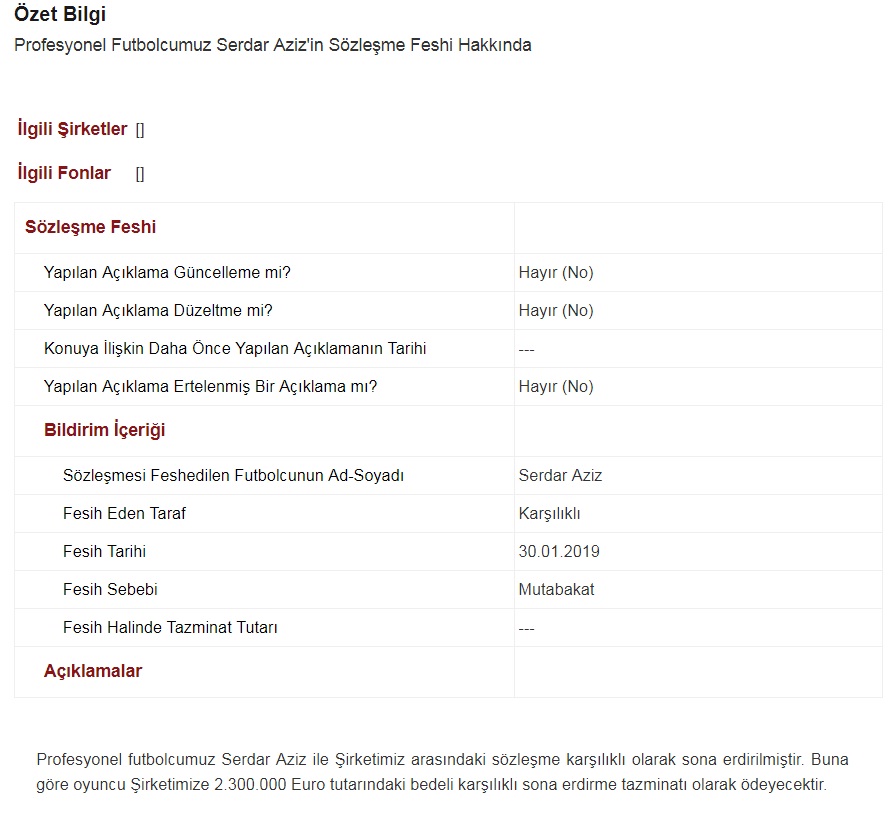Click the "Özet Bilgi" heading
The image size is (896, 813).
coord(60,15)
